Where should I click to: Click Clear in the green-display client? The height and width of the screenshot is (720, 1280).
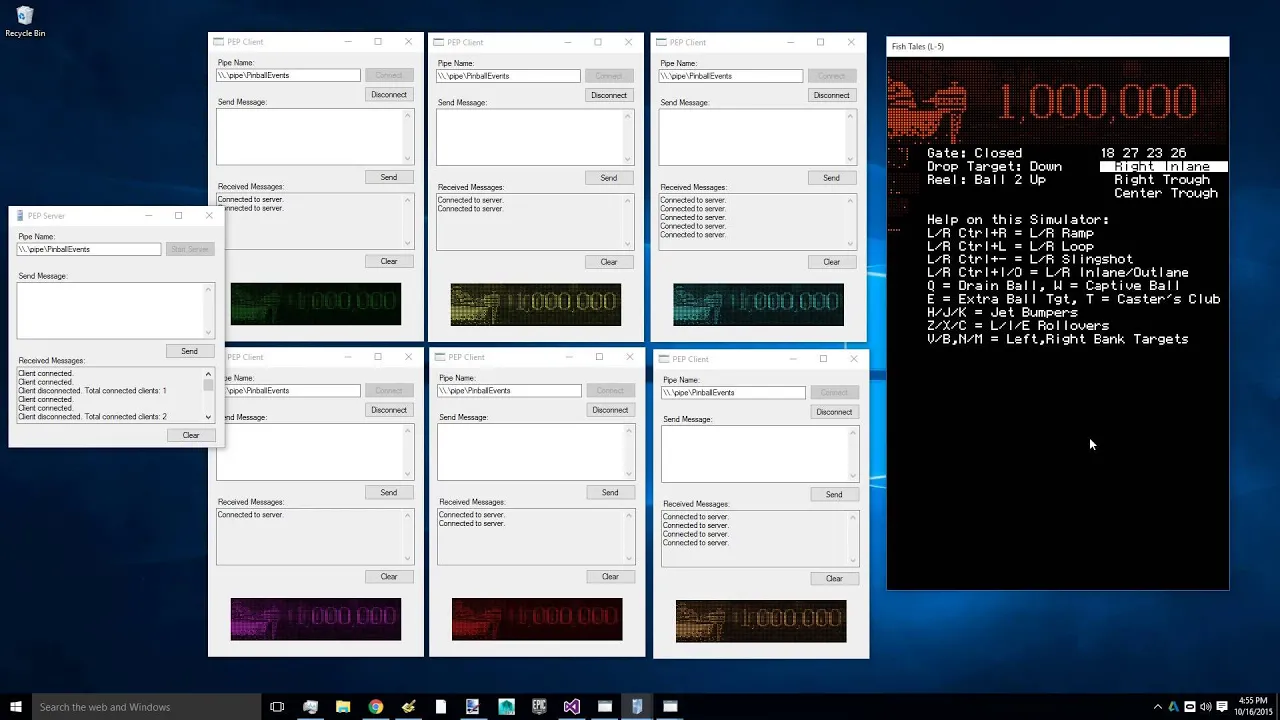(x=389, y=261)
